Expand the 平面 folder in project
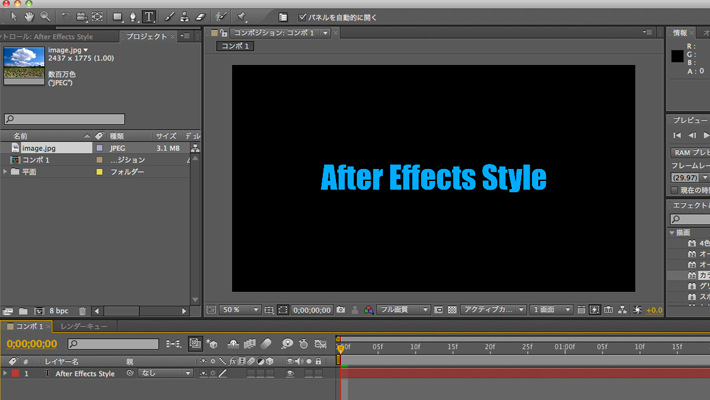 pos(6,172)
